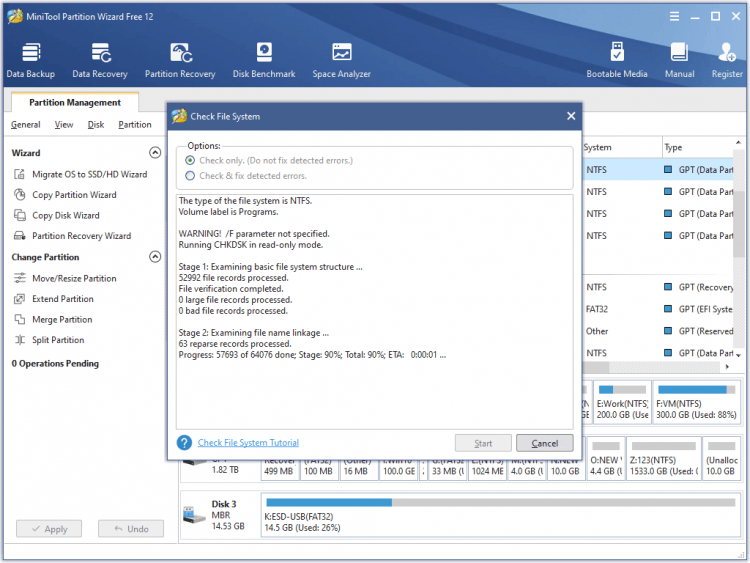Open Partition Recovery tool
The image size is (750, 563).
(180, 60)
